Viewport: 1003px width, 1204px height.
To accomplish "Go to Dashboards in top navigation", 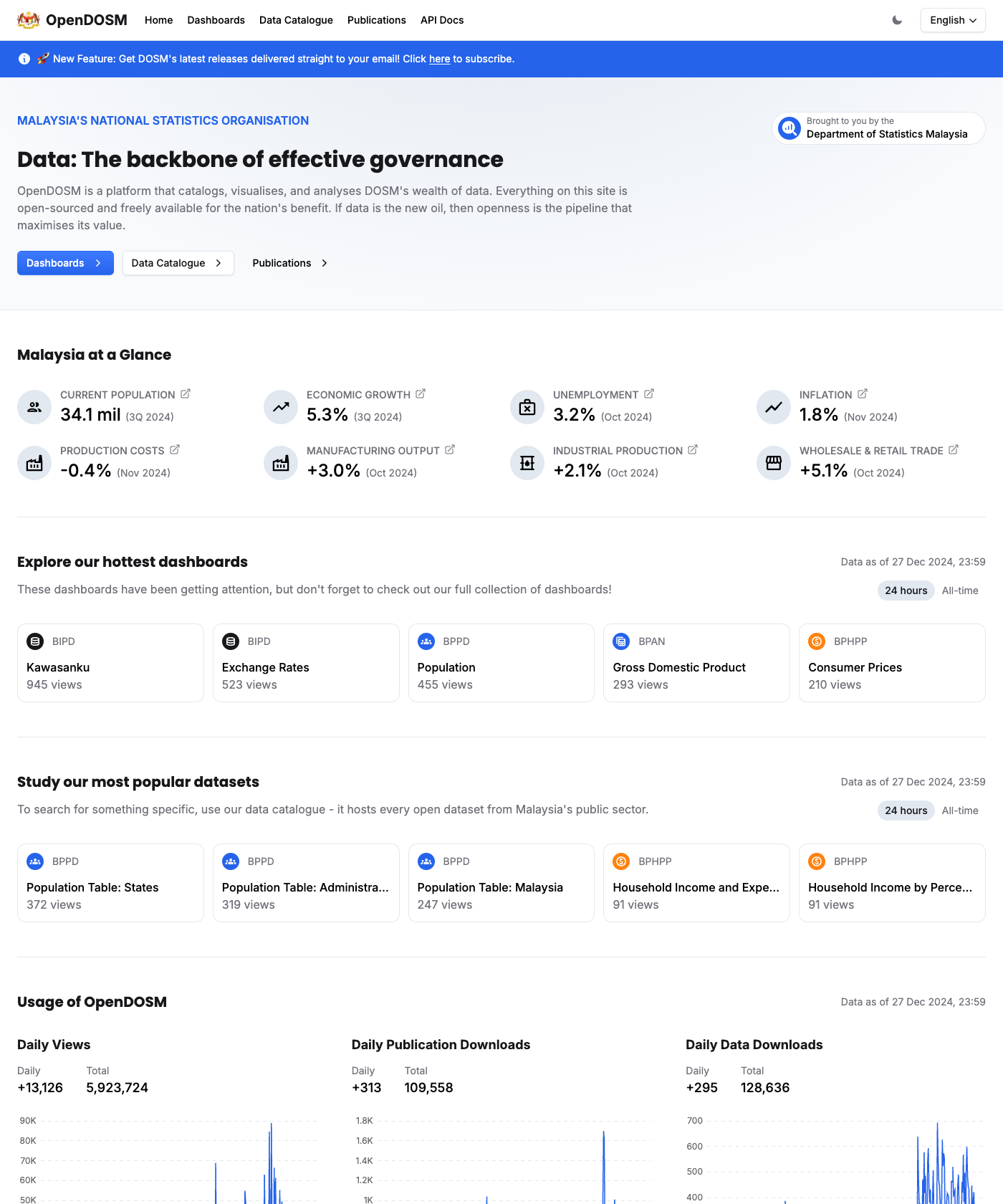I will tap(216, 20).
